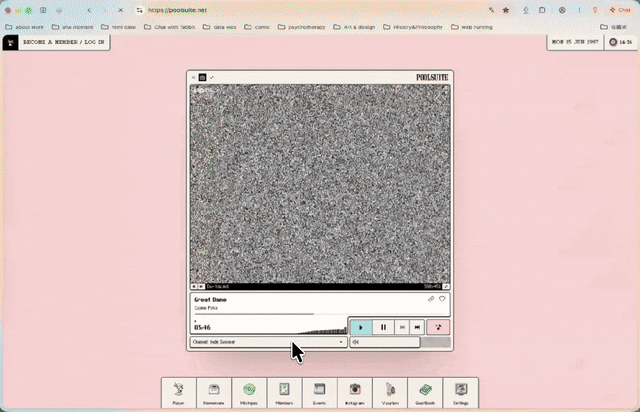Screen dimensions: 640x412
Task: Open the Members dock icon
Action: (284, 393)
